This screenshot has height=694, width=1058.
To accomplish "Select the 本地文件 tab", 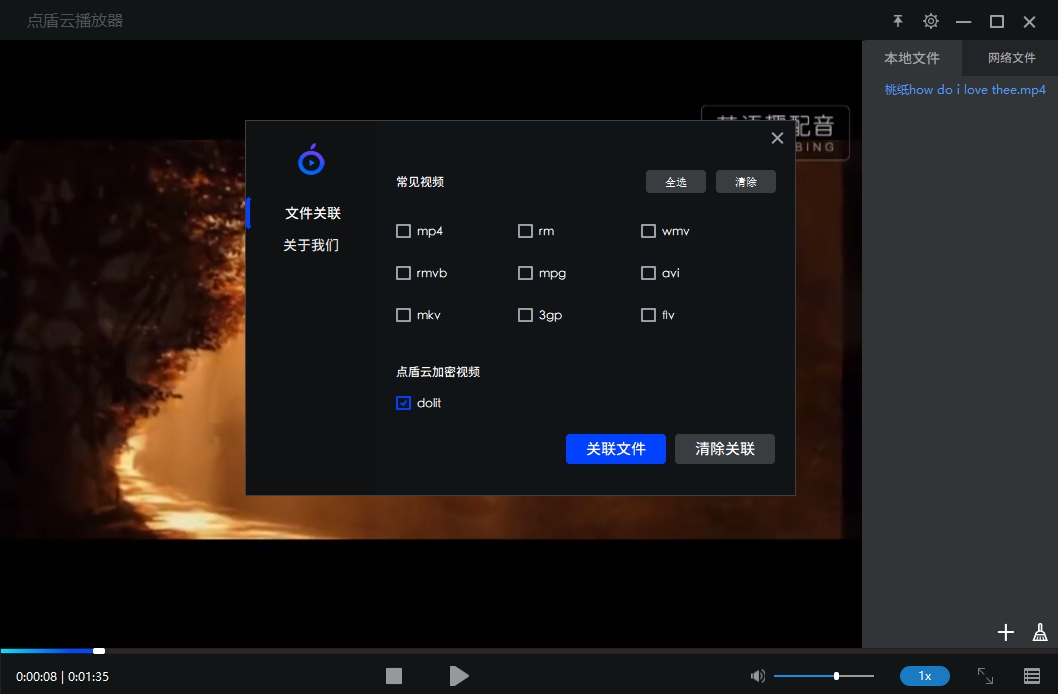I will point(912,58).
